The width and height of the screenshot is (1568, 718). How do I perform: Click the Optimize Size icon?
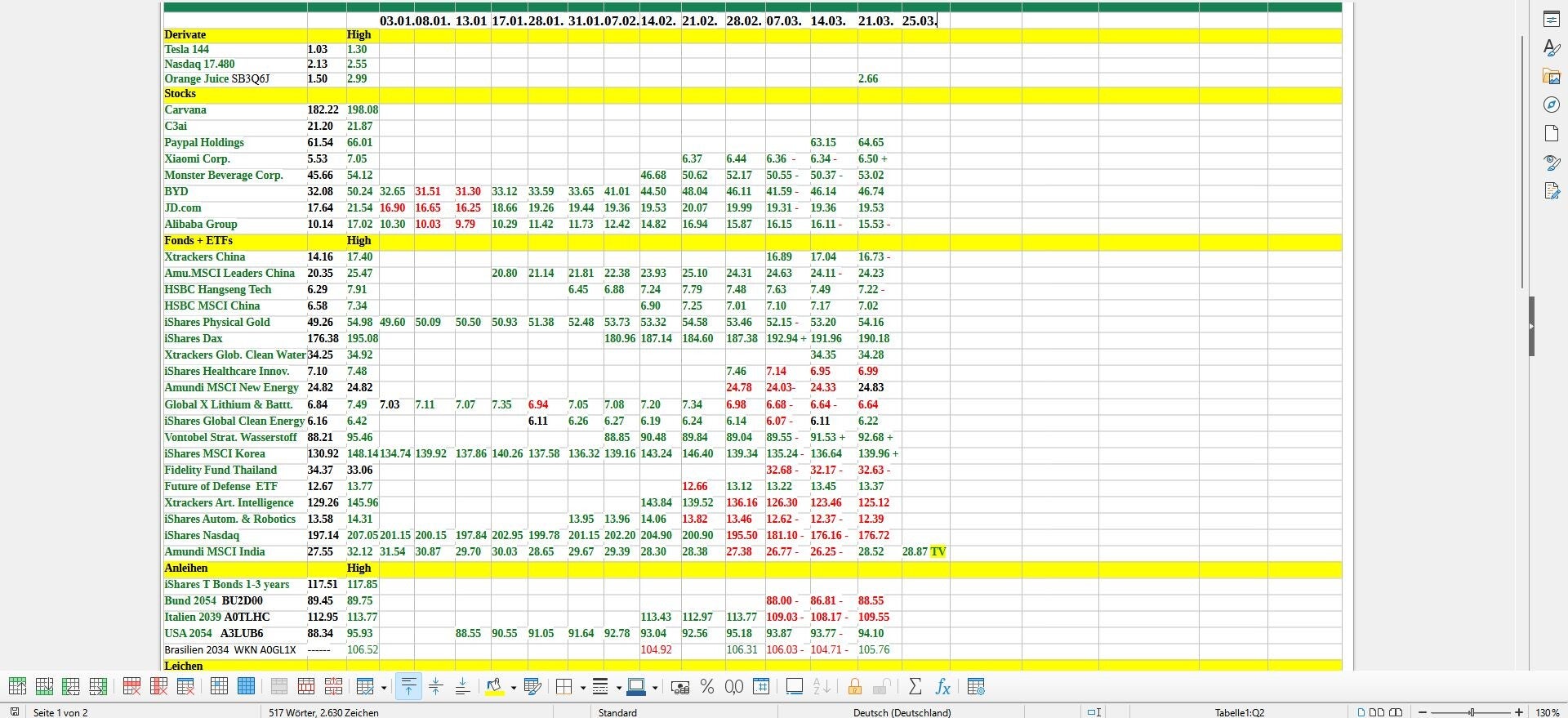365,687
